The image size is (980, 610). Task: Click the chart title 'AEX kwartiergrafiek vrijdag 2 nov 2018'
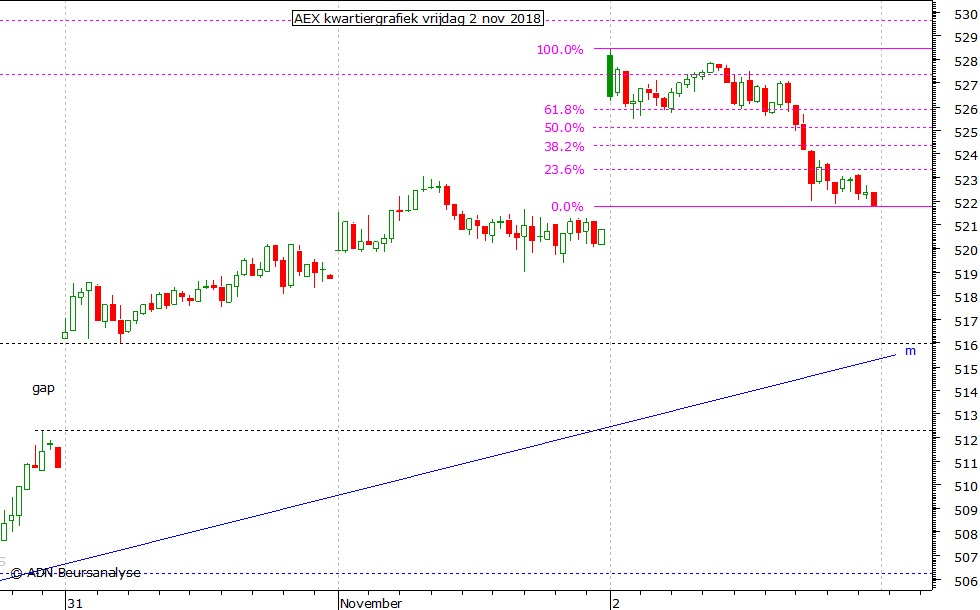click(418, 18)
